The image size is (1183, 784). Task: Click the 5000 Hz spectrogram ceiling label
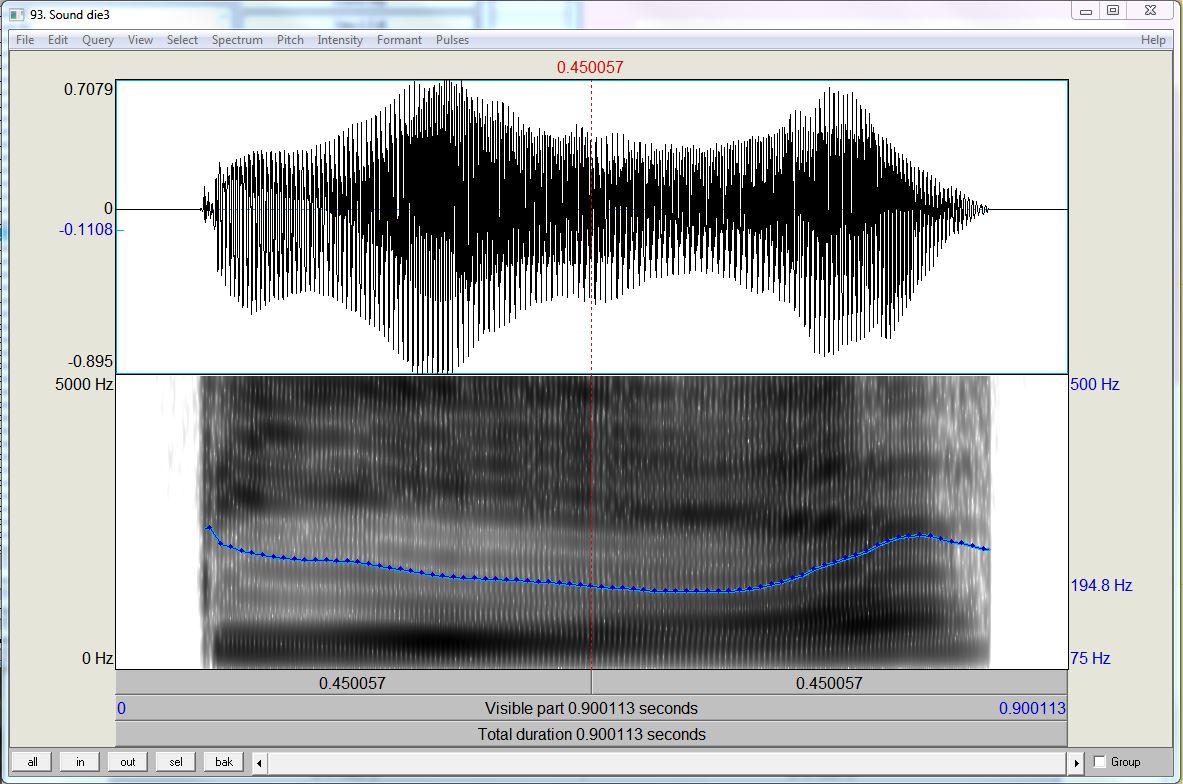(84, 384)
